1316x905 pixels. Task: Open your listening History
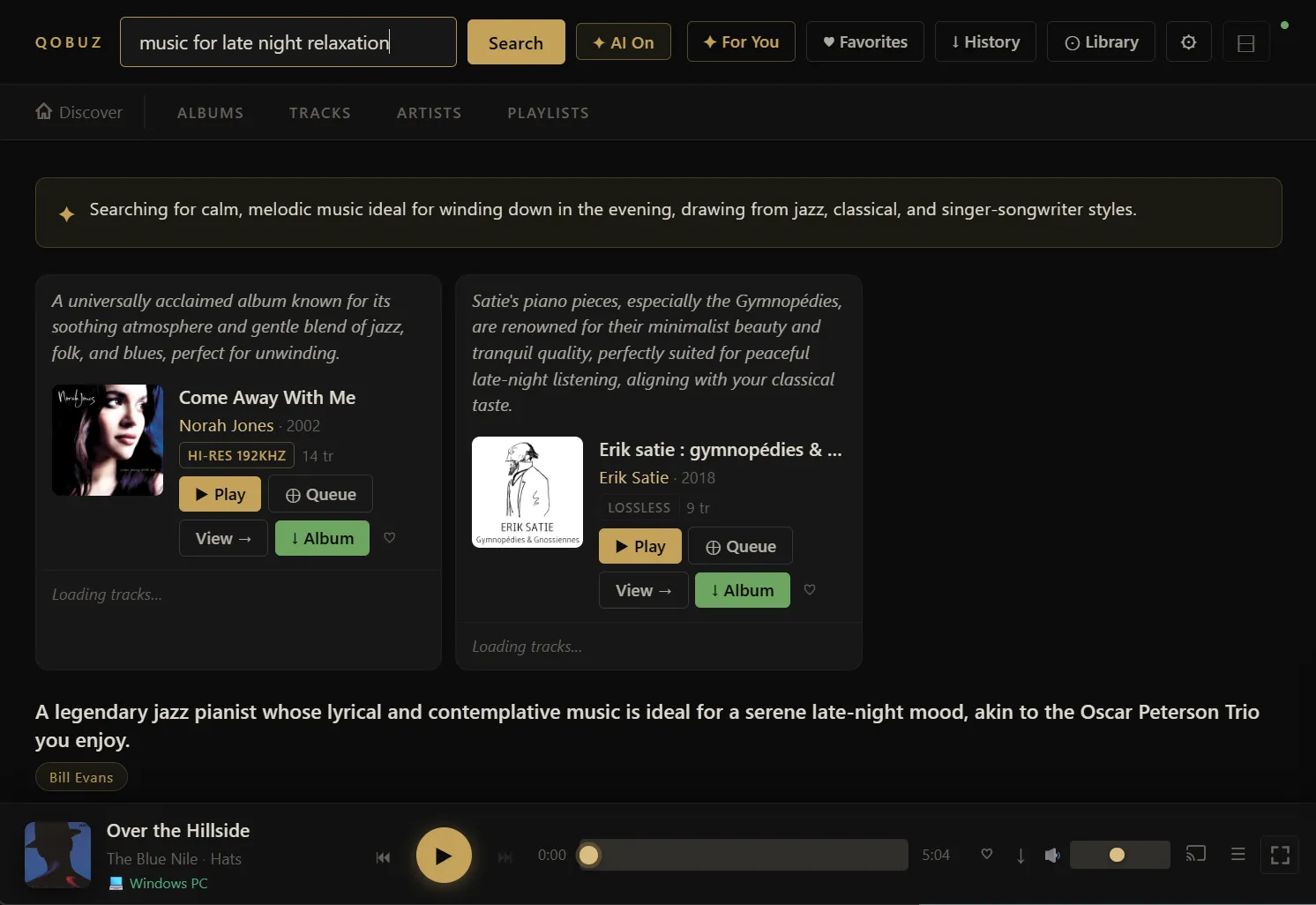pyautogui.click(x=985, y=41)
